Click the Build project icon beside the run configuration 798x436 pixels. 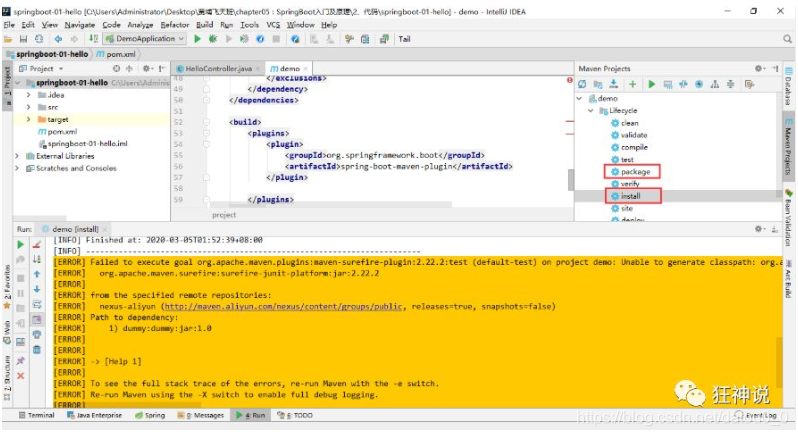(x=93, y=39)
